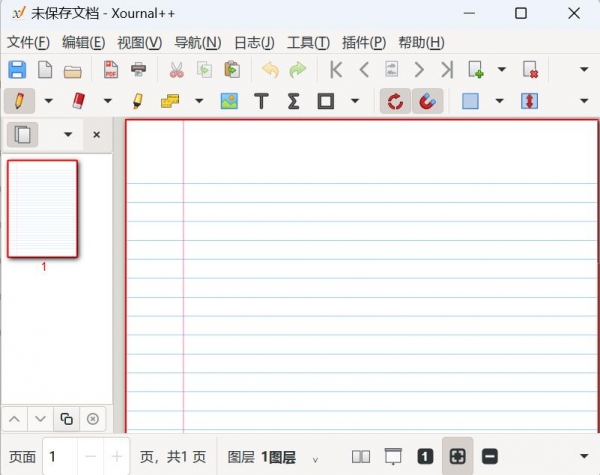Image resolution: width=600 pixels, height=475 pixels.
Task: Select the yellow ruler tool icon
Action: point(170,101)
